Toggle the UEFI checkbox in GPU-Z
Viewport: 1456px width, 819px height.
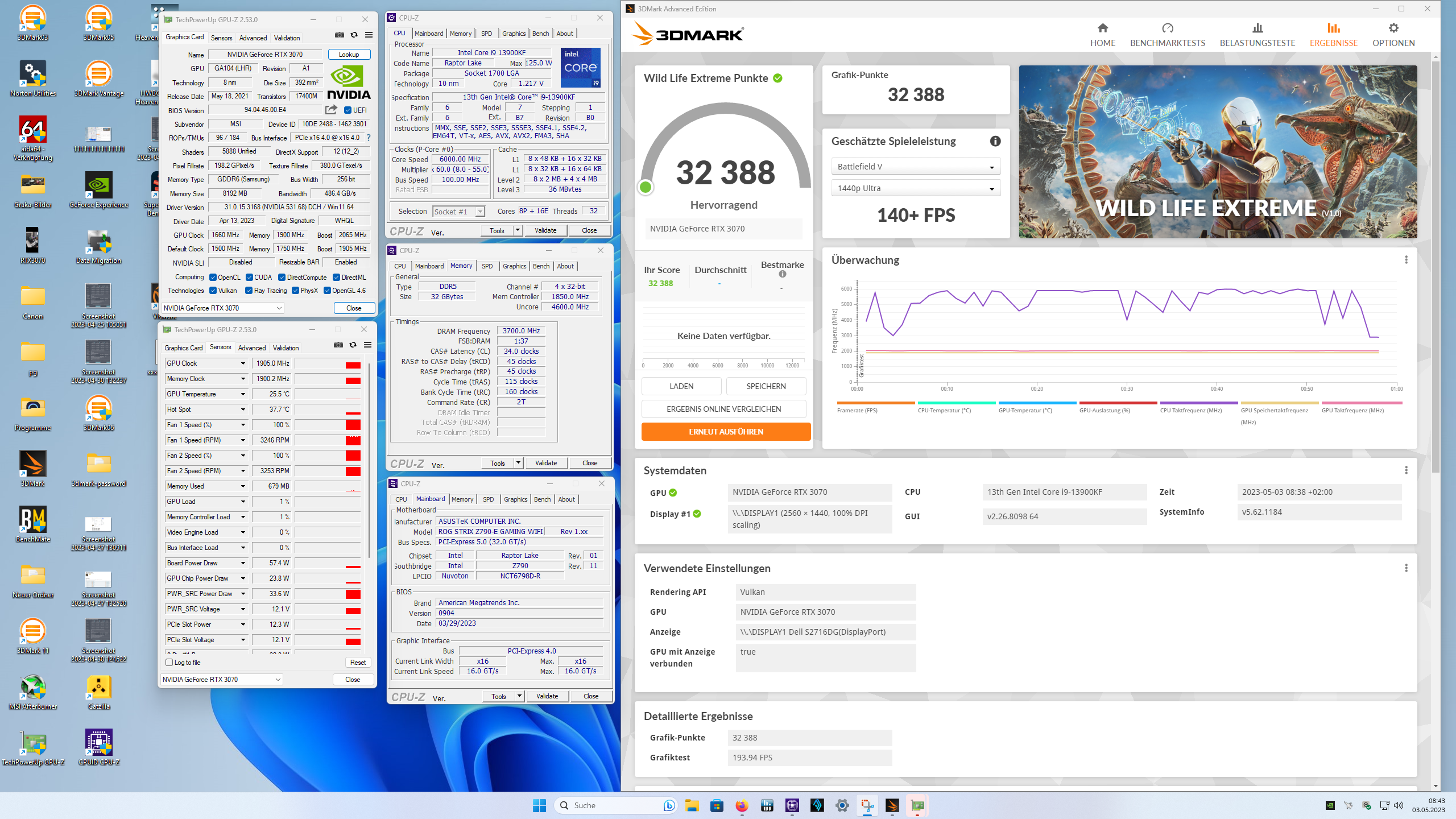[x=348, y=110]
